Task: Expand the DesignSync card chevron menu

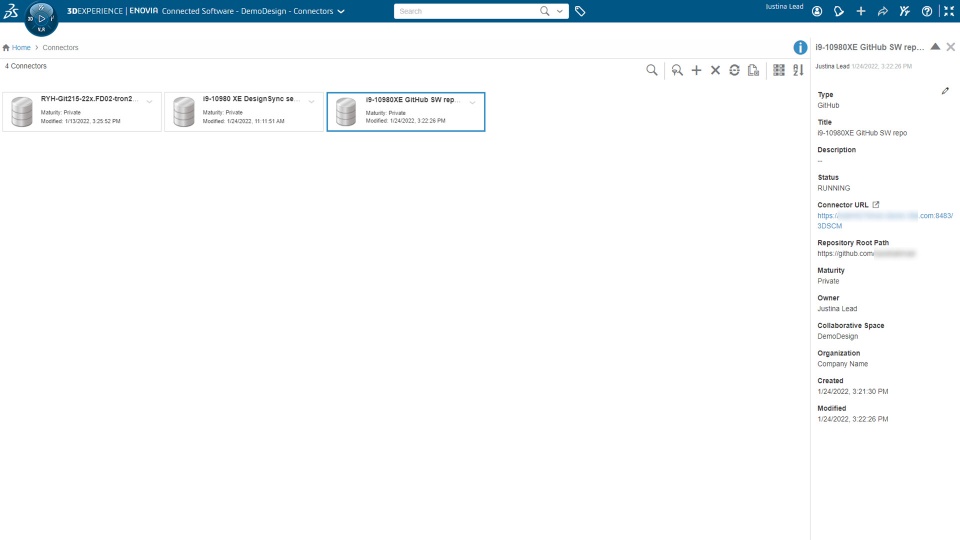Action: (x=311, y=102)
